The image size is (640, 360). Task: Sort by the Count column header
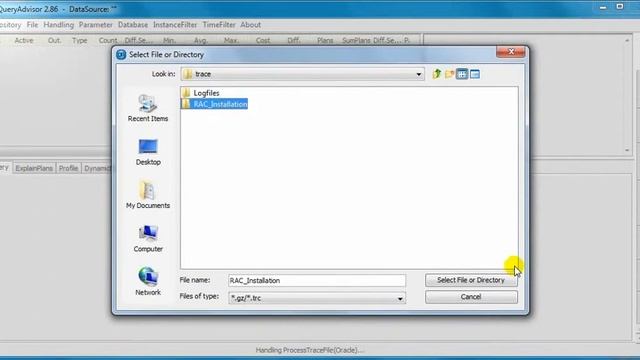[x=108, y=40]
